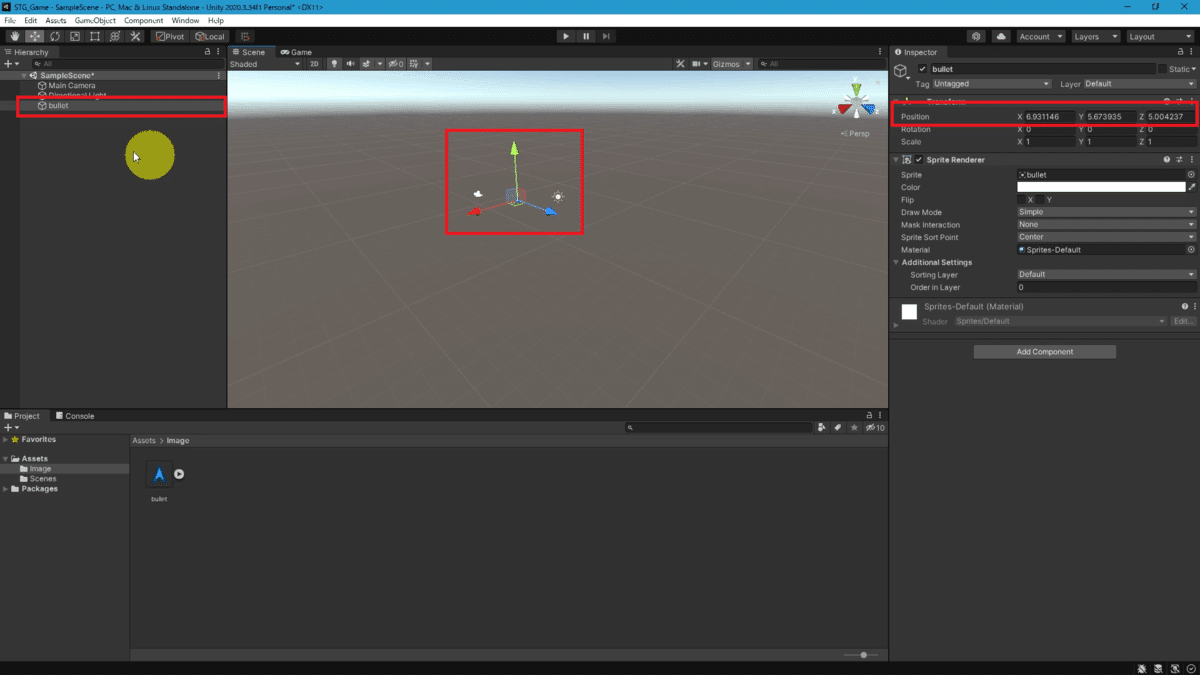Toggle the bullet object active checkbox
The image size is (1200, 675).
pyautogui.click(x=922, y=69)
